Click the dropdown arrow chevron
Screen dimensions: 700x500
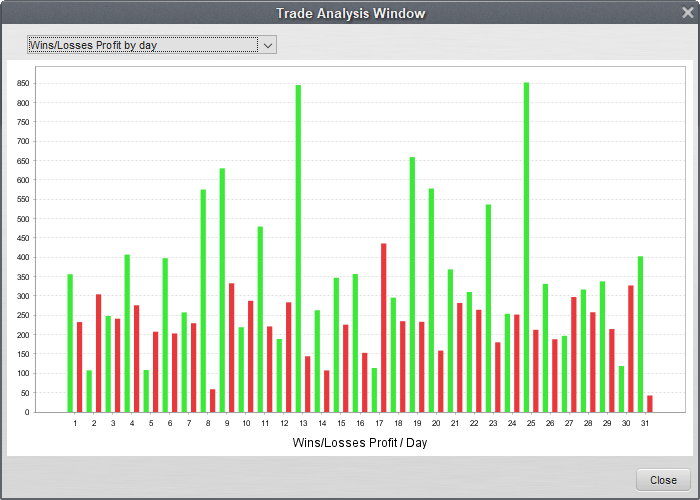(268, 46)
